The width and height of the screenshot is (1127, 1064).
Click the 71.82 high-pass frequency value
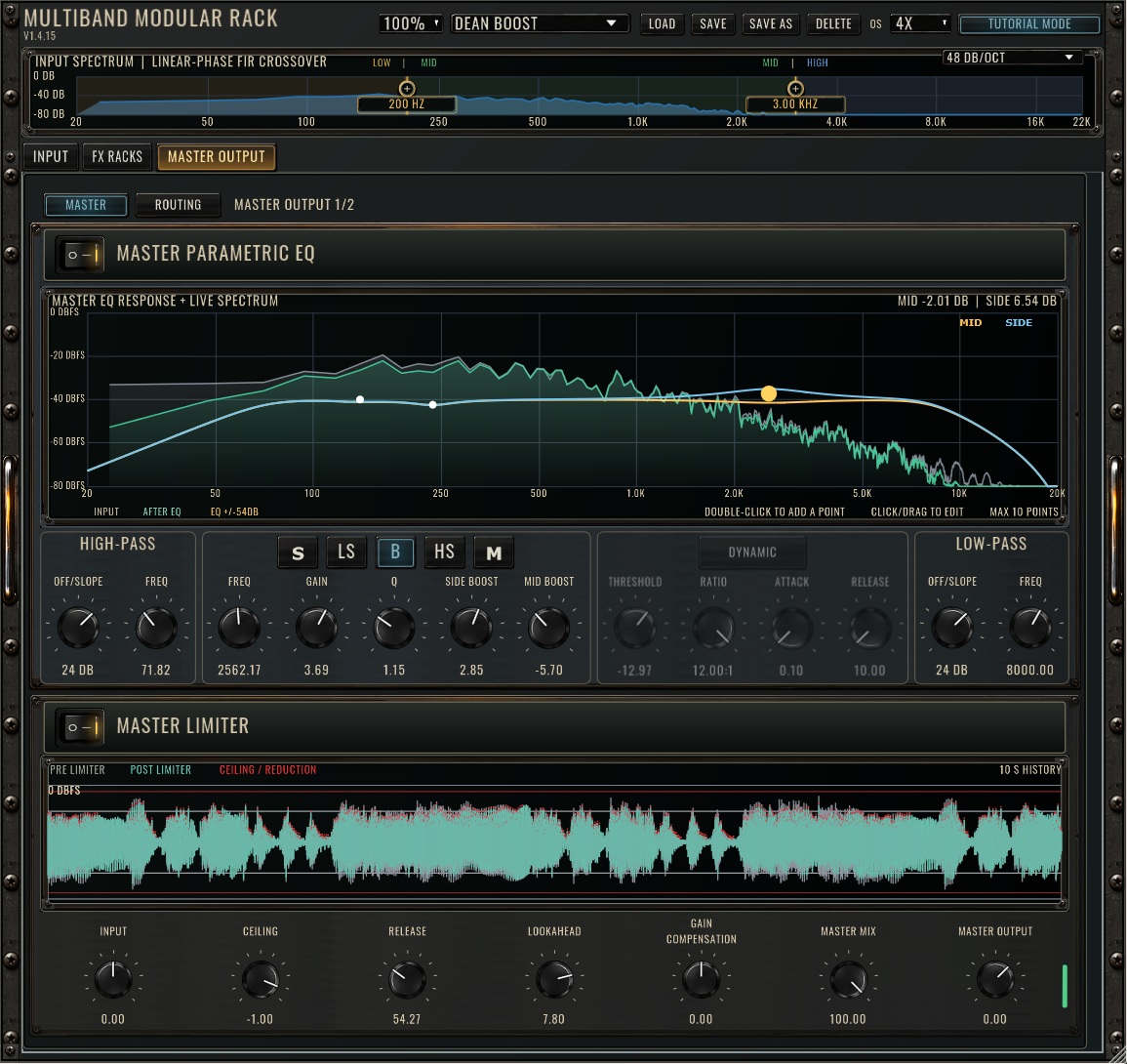(x=156, y=670)
